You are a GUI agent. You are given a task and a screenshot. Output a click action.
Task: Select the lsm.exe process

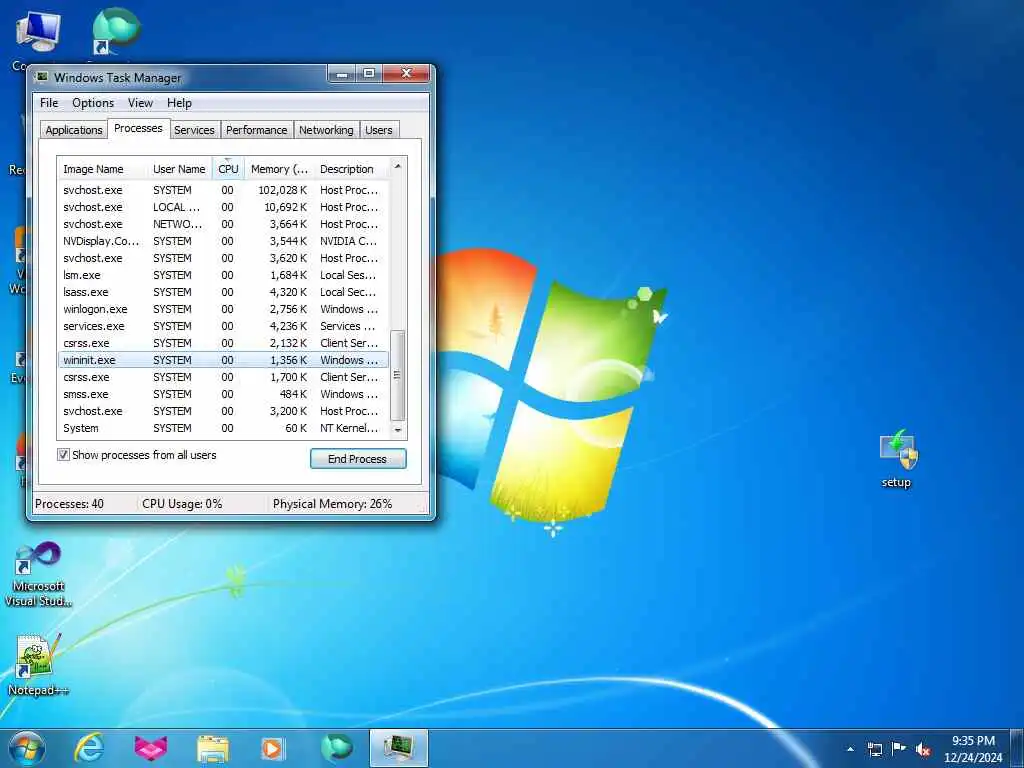point(223,275)
